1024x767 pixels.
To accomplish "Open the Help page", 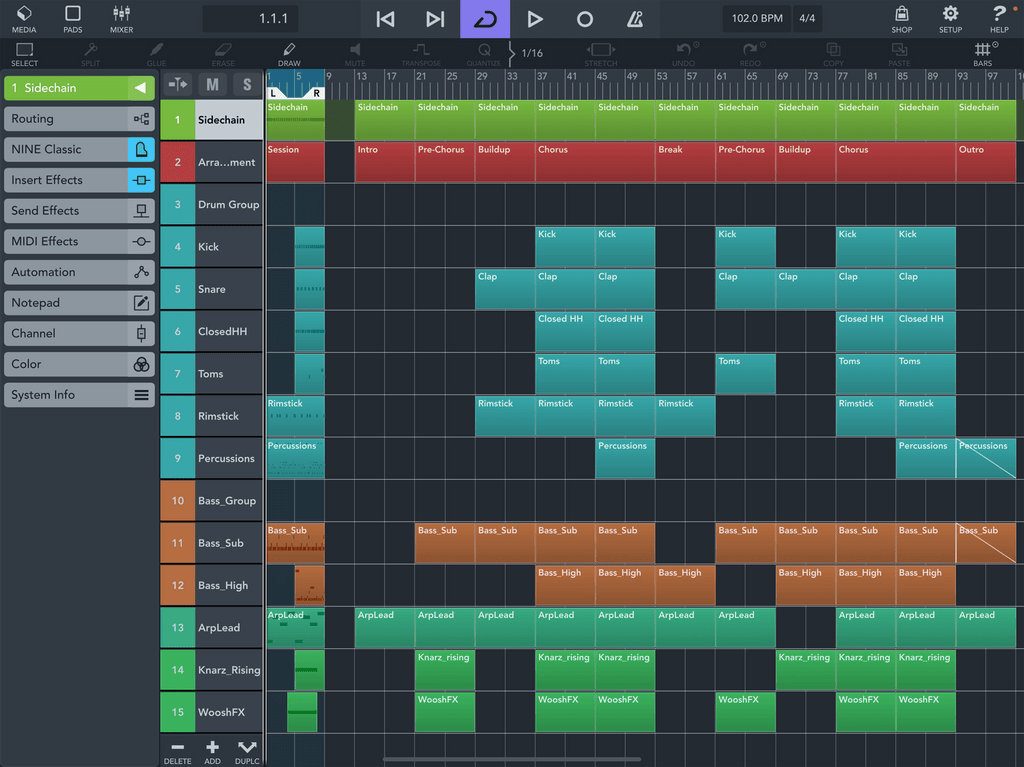I will 999,19.
